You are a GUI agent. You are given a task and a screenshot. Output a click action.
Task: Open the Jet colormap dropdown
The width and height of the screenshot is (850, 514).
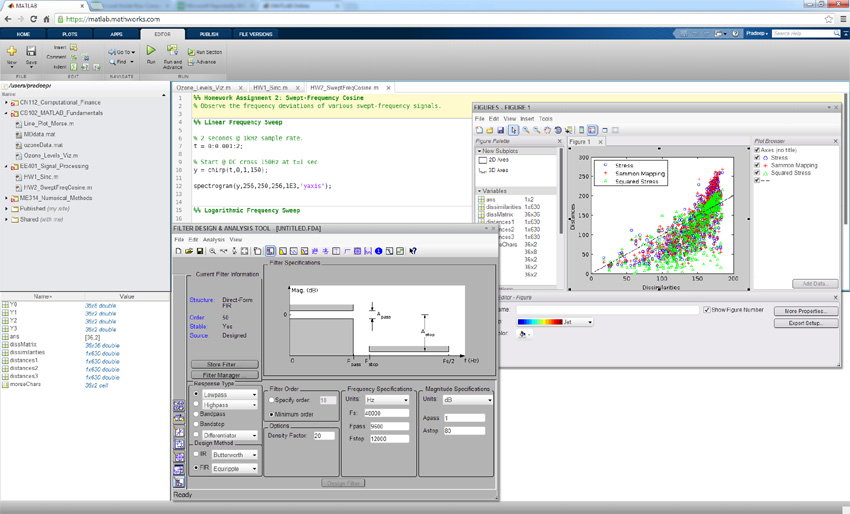pyautogui.click(x=590, y=322)
